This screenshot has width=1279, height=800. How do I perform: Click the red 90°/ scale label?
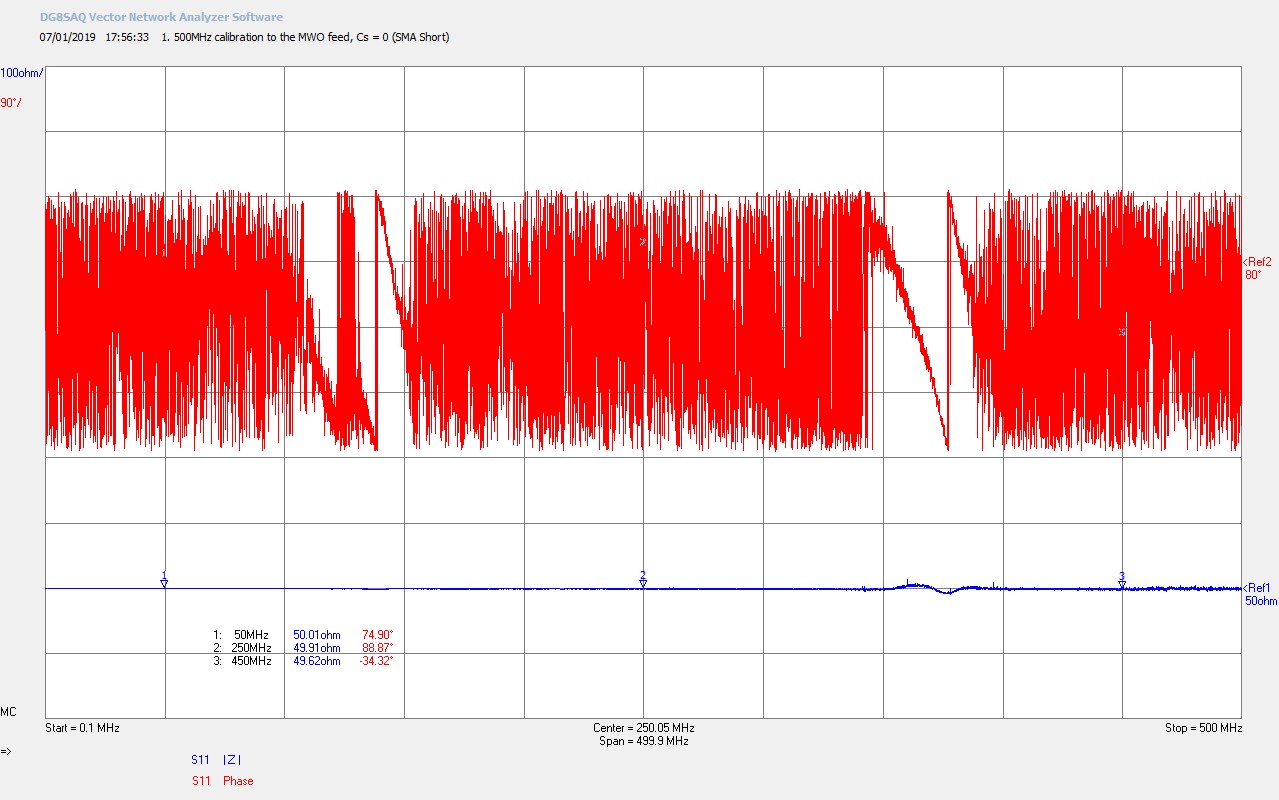[x=12, y=103]
